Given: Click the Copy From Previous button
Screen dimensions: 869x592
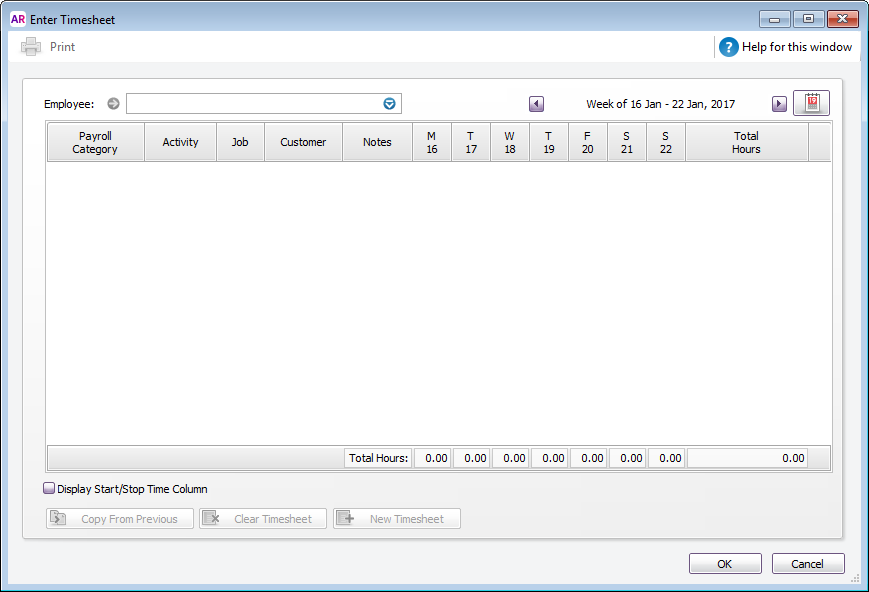Looking at the screenshot, I should pos(120,519).
